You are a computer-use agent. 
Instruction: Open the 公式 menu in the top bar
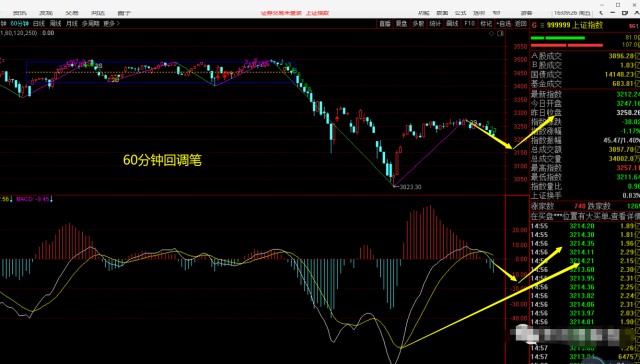[460, 13]
